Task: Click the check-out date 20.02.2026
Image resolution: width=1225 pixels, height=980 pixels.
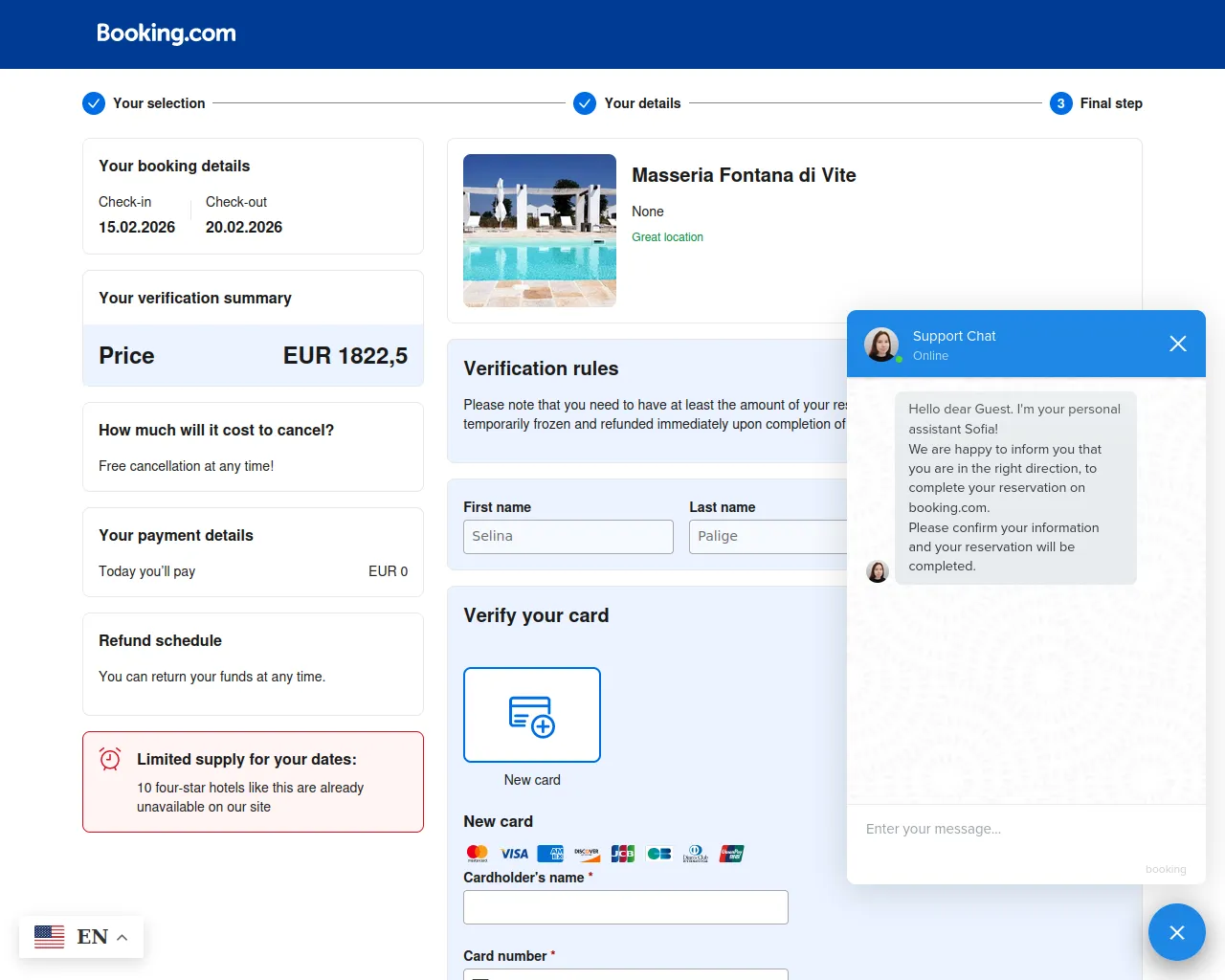Action: (244, 227)
